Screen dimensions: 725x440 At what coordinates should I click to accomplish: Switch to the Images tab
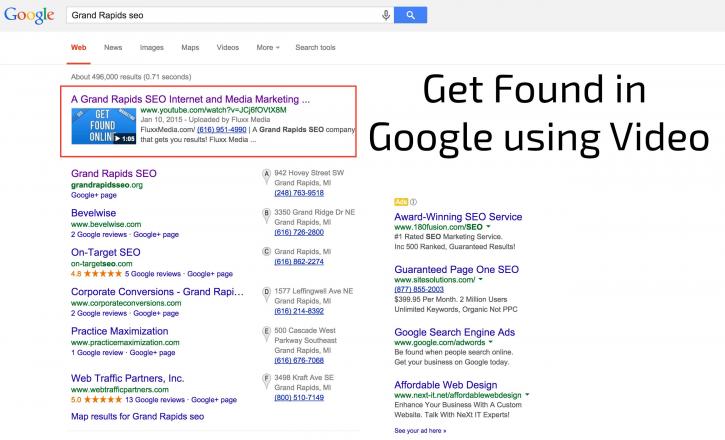(152, 47)
